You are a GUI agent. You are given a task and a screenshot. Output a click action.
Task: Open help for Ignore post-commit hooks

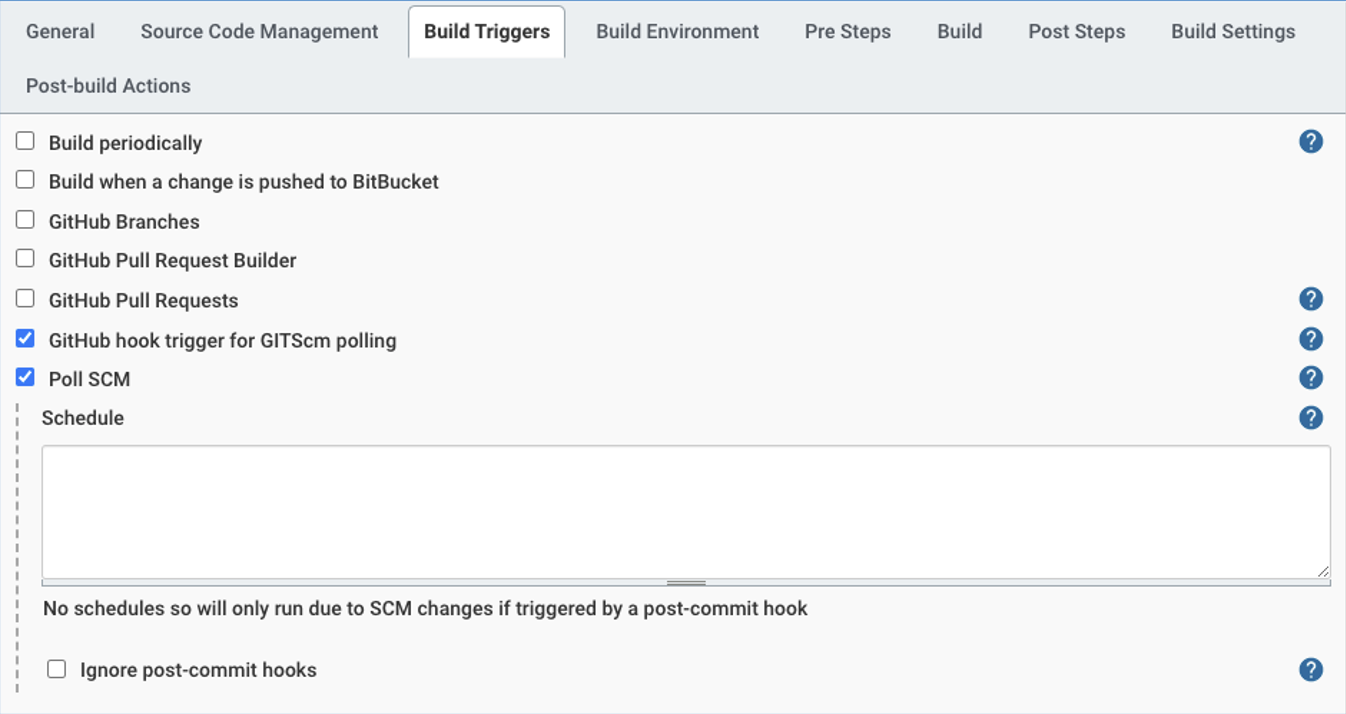point(1310,670)
